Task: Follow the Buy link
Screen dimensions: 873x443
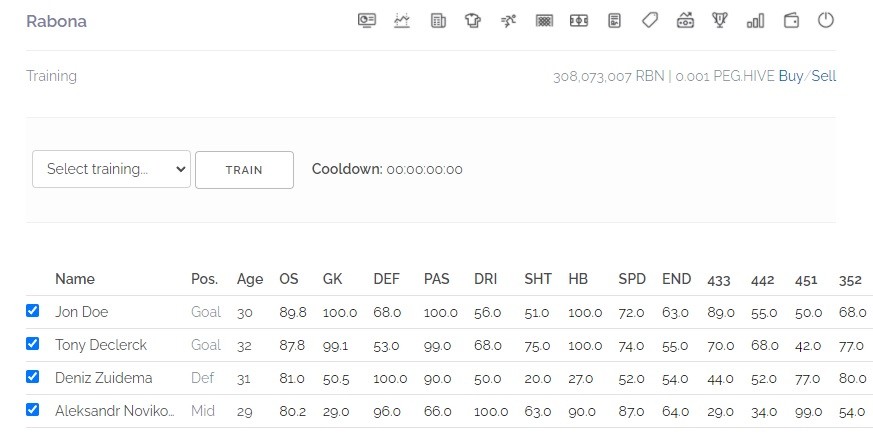Action: [791, 76]
